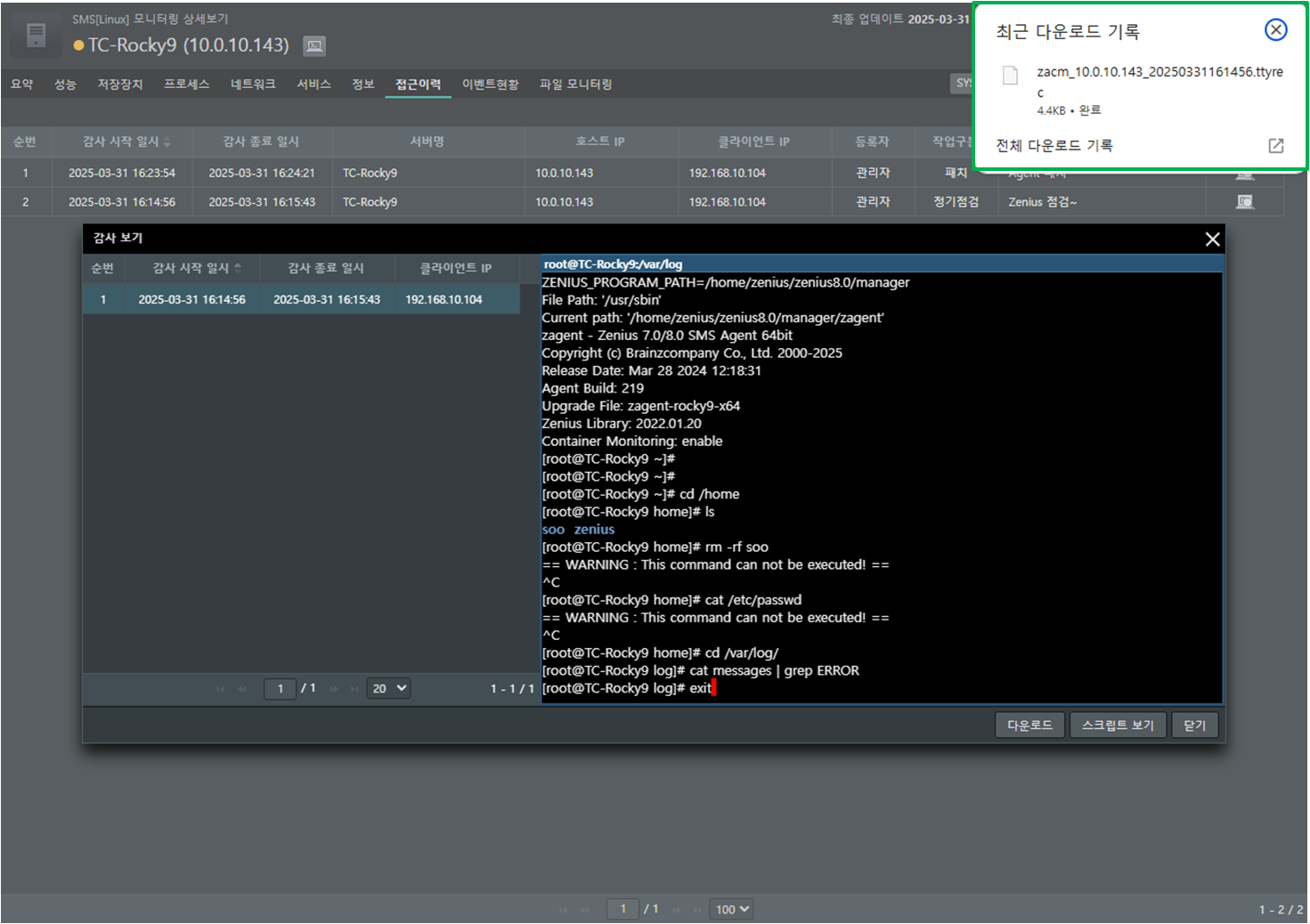Open the 이벤트현황 tab
The image size is (1310, 924).
(x=490, y=85)
